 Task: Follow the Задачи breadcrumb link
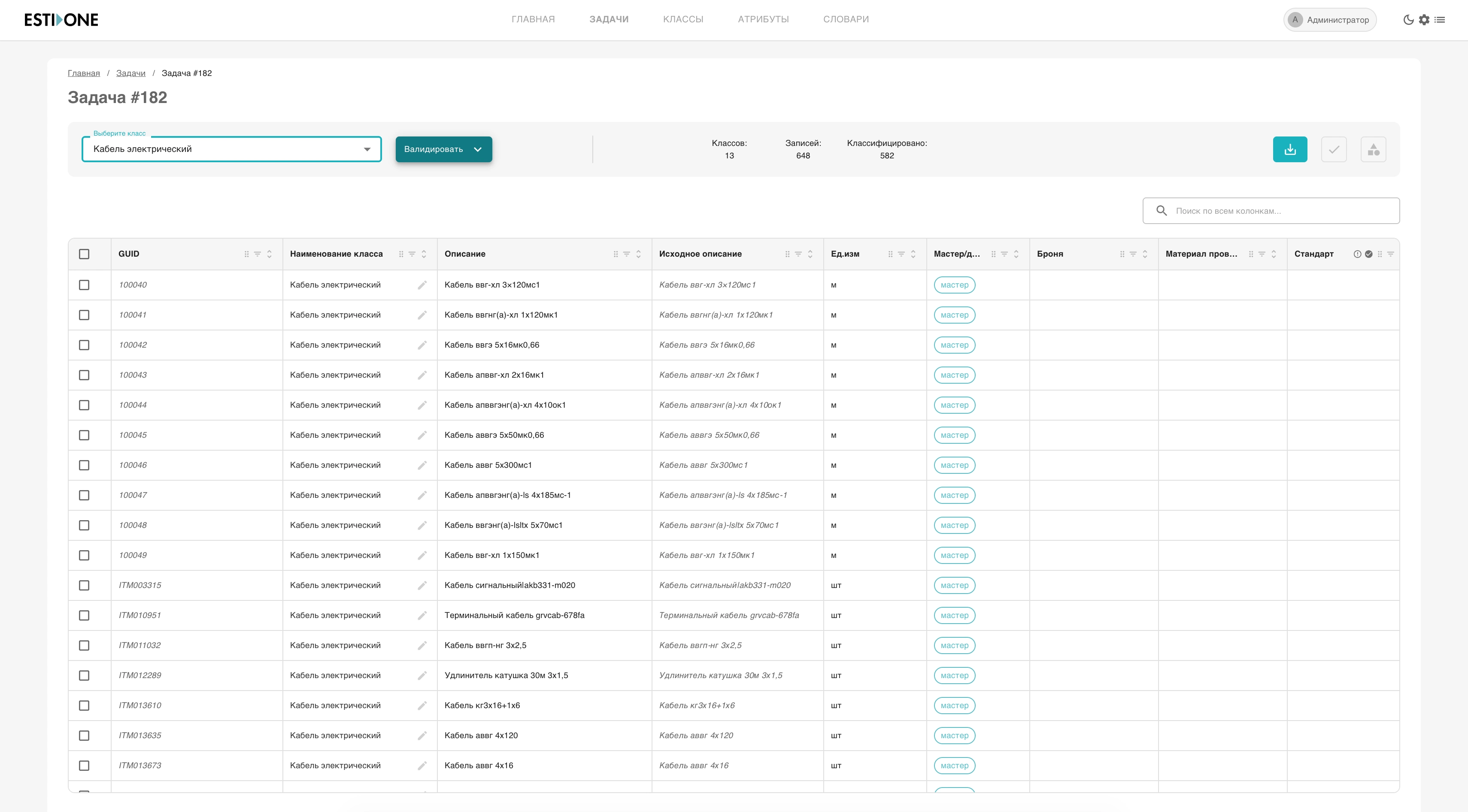click(130, 73)
